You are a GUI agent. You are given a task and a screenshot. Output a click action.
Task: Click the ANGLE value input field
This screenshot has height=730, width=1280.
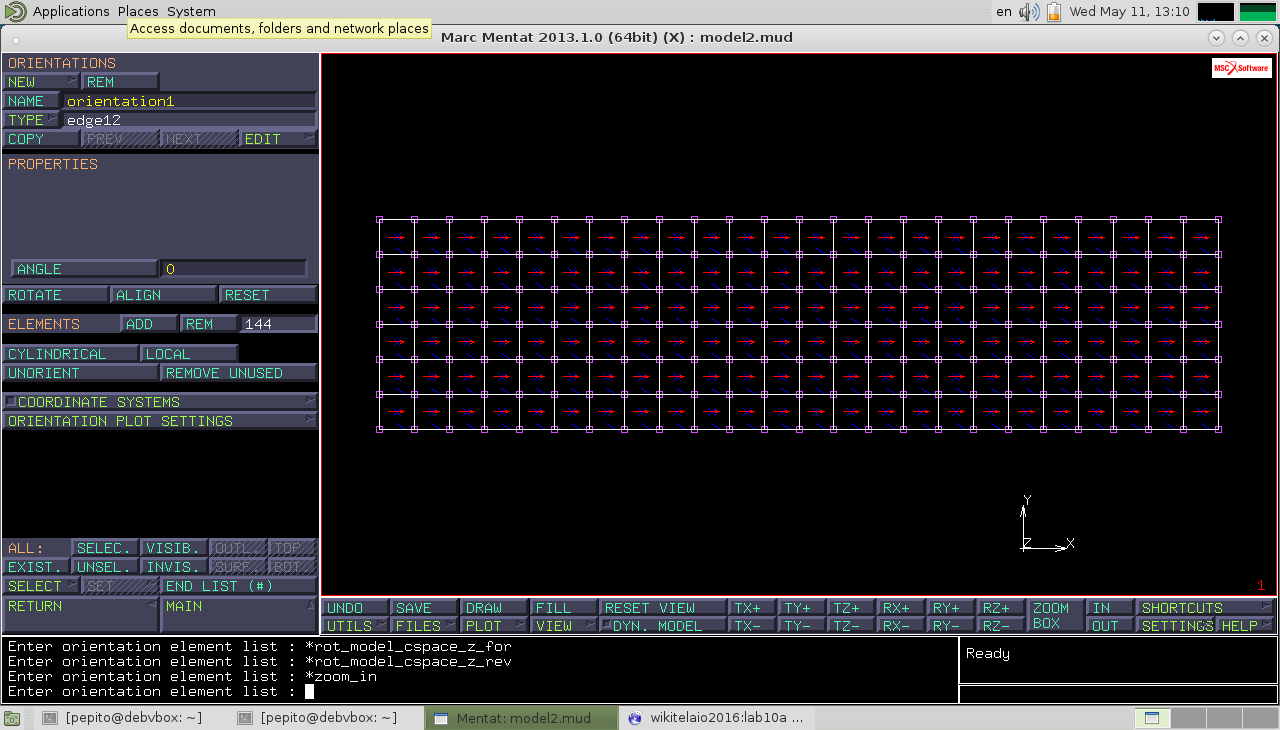[x=234, y=269]
